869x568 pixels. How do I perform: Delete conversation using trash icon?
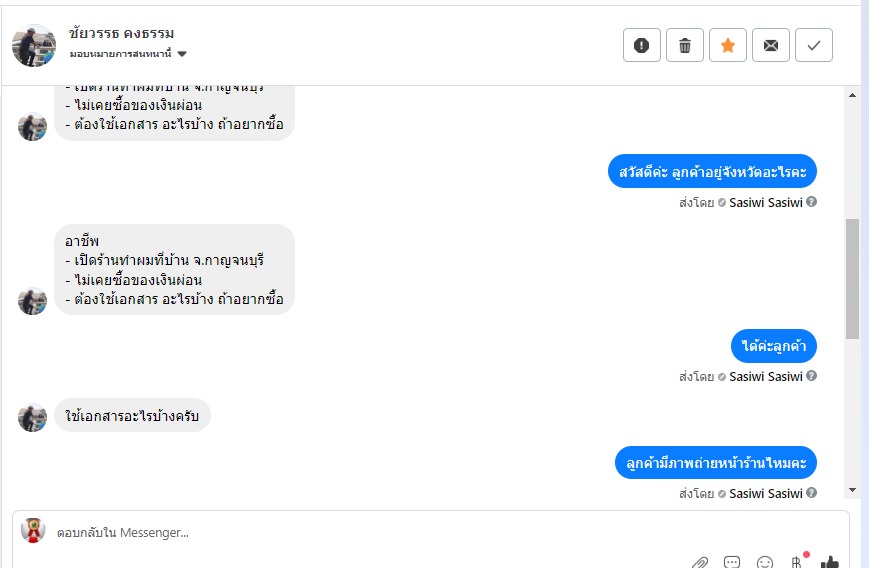(685, 45)
